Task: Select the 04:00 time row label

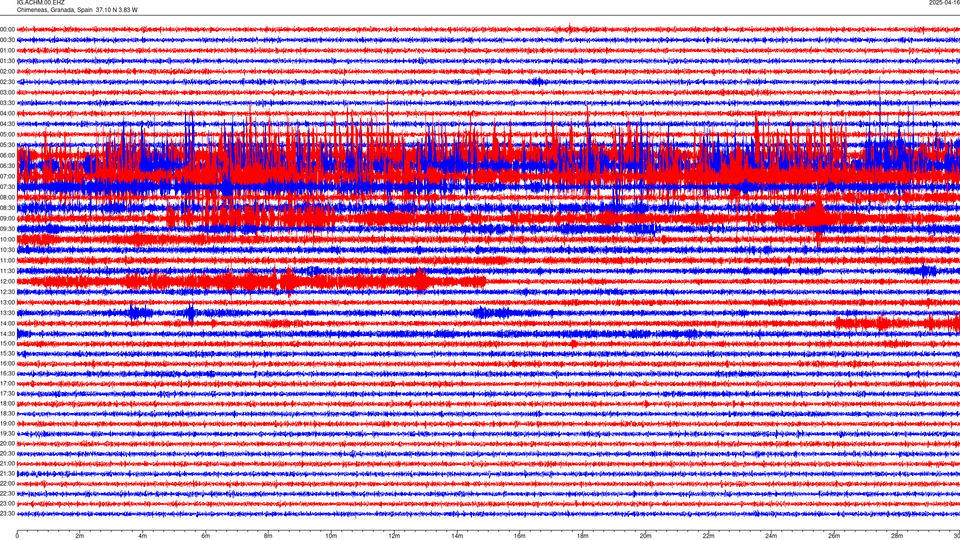Action: 7,114
